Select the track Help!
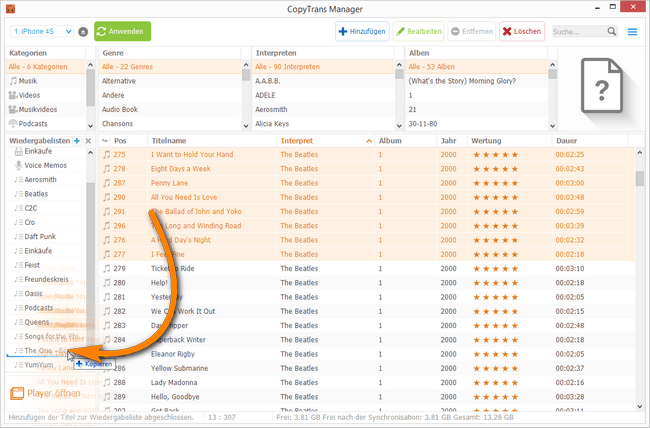Screen dimensions: 650x428 tap(367, 283)
